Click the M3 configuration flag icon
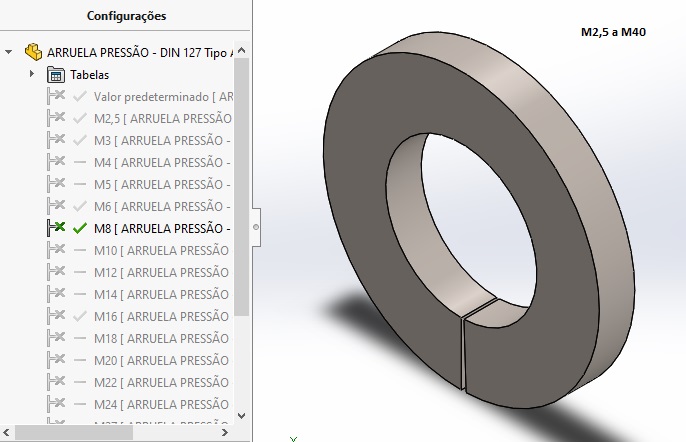 pos(56,140)
